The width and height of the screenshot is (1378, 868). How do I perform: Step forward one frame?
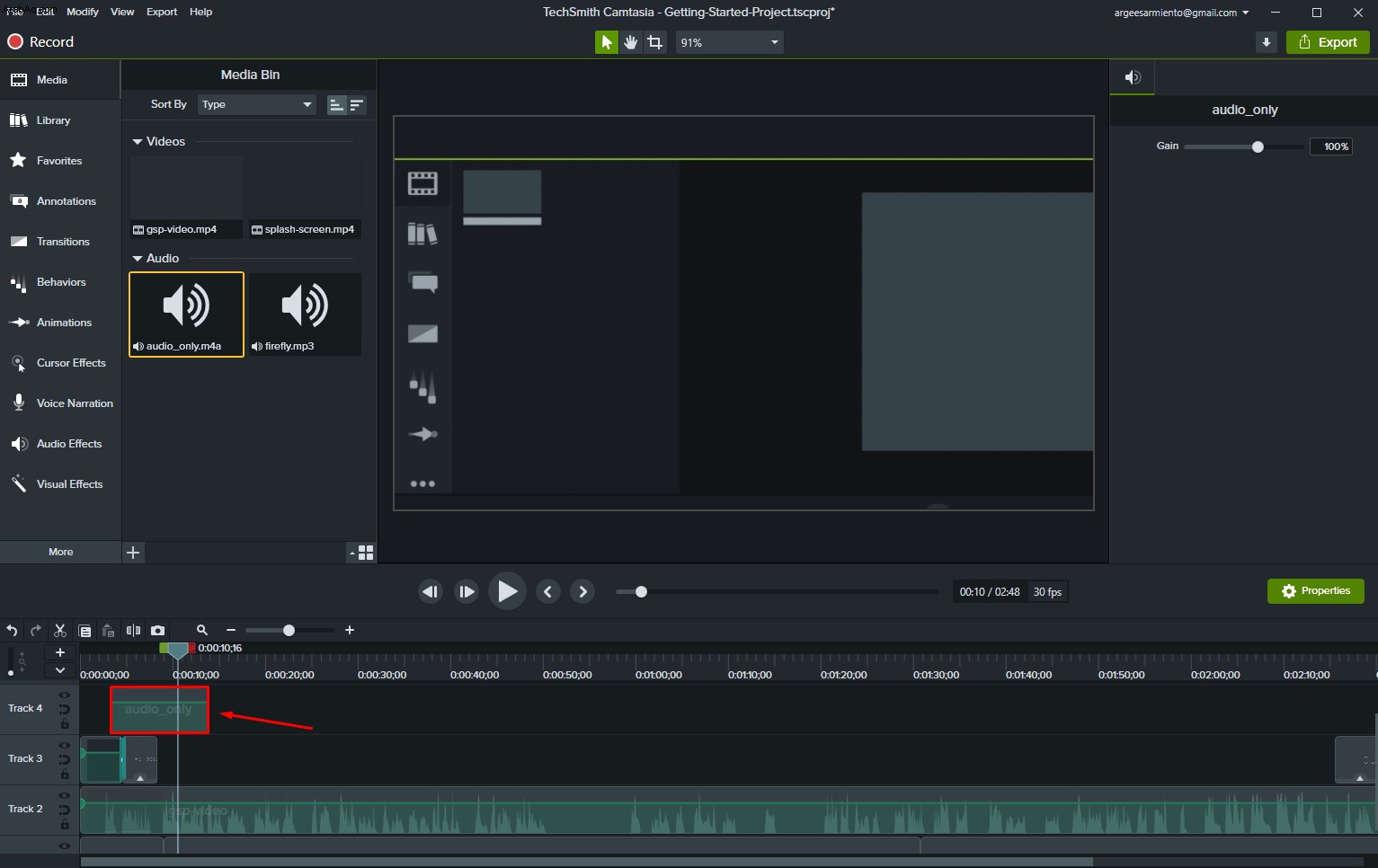click(467, 591)
